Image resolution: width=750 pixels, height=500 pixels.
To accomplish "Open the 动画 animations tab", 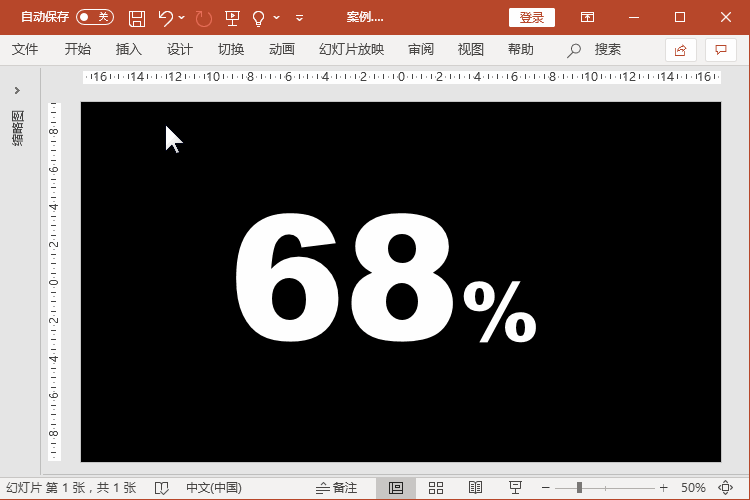I will pos(282,49).
